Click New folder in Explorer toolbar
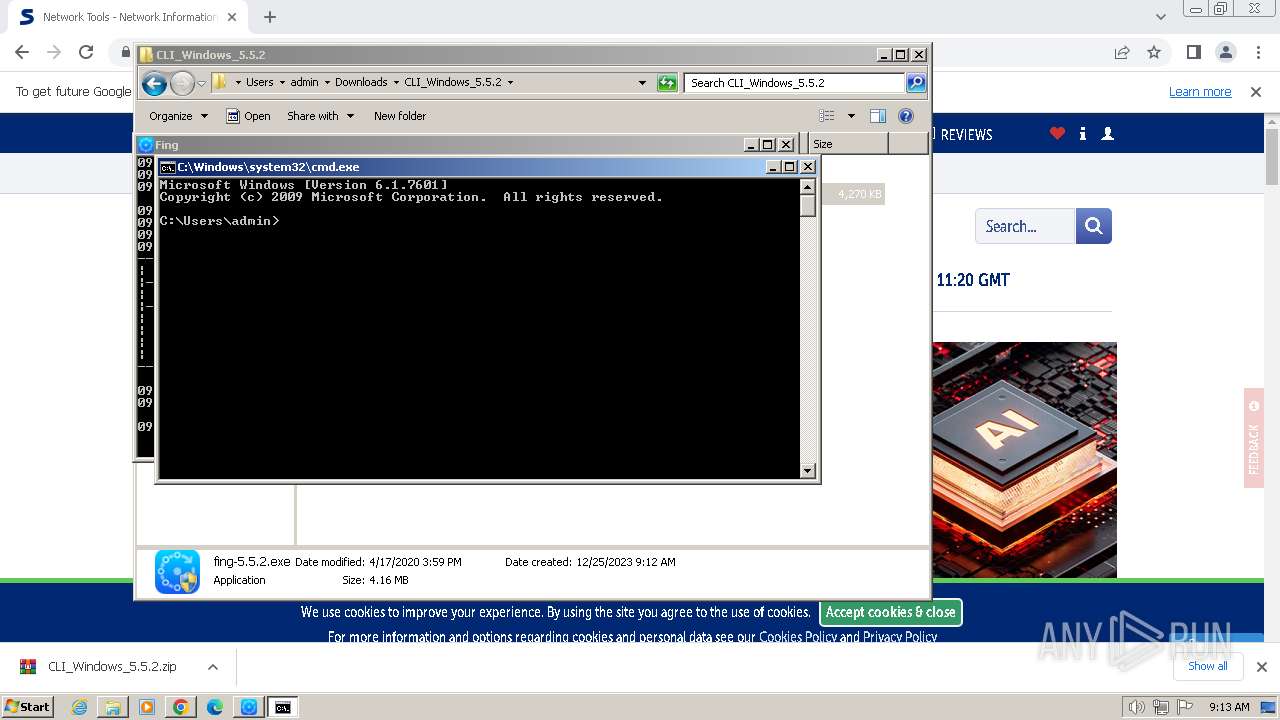The width and height of the screenshot is (1280, 720). point(400,116)
